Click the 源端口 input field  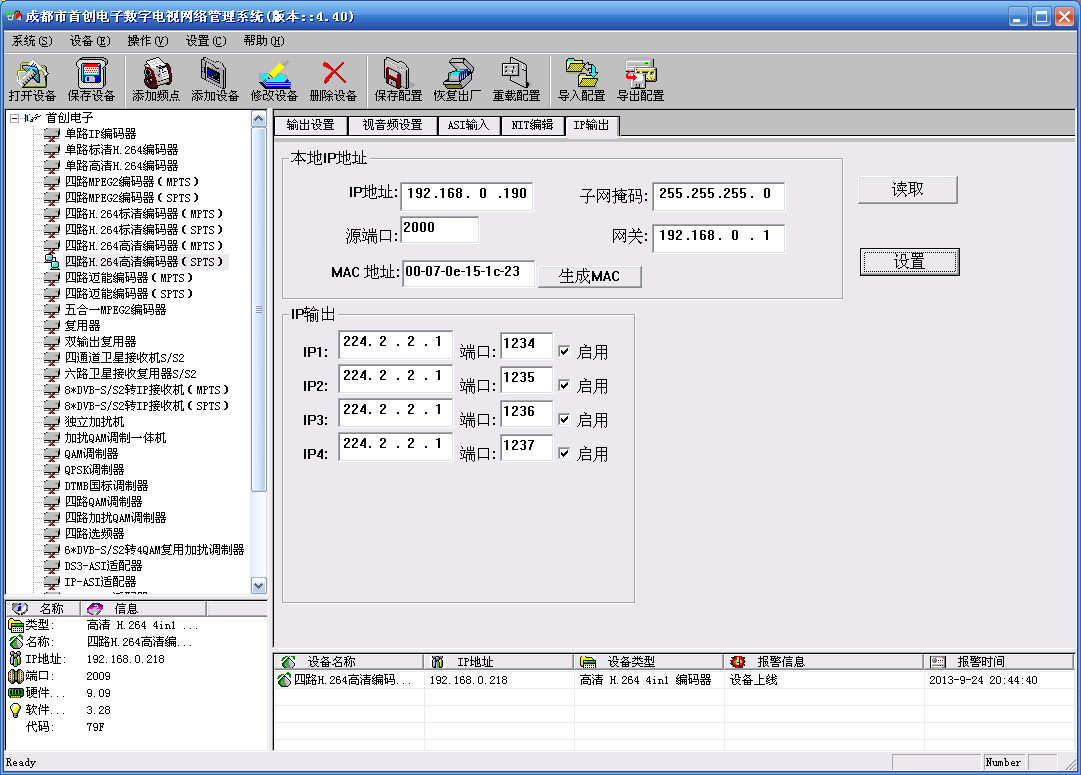click(x=439, y=229)
